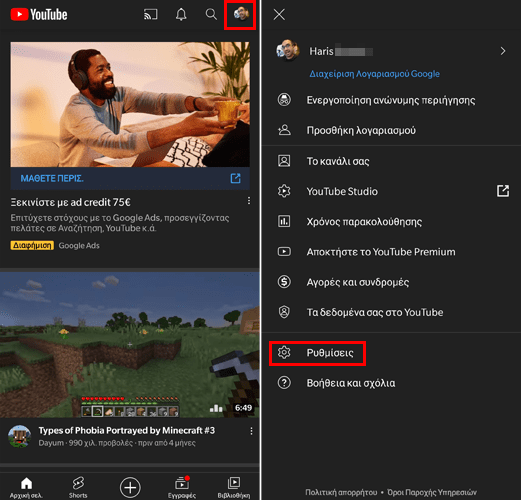Click the channel portrait icon
Screen dimensions: 521x500
click(284, 161)
